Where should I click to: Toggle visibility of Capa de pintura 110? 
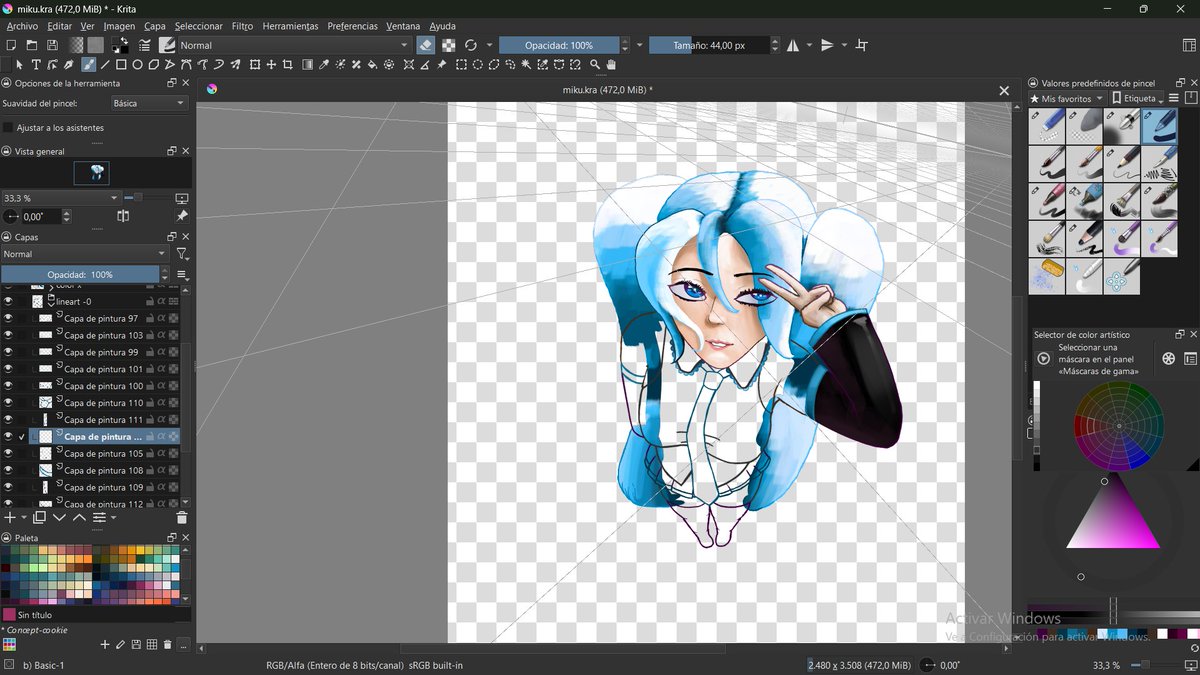point(8,402)
